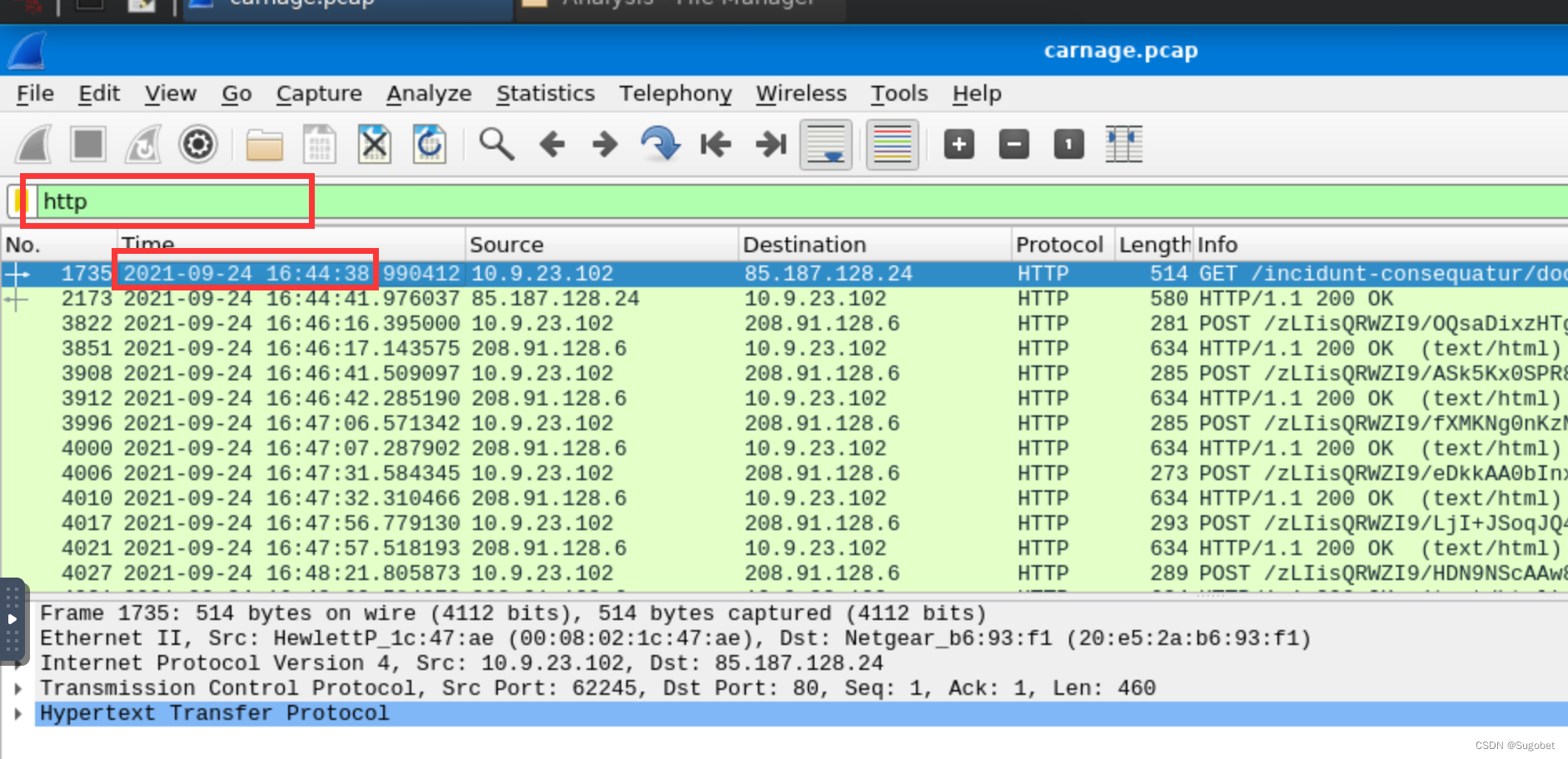Sort packets by the No. column
This screenshot has height=759, width=1568.
(x=58, y=245)
